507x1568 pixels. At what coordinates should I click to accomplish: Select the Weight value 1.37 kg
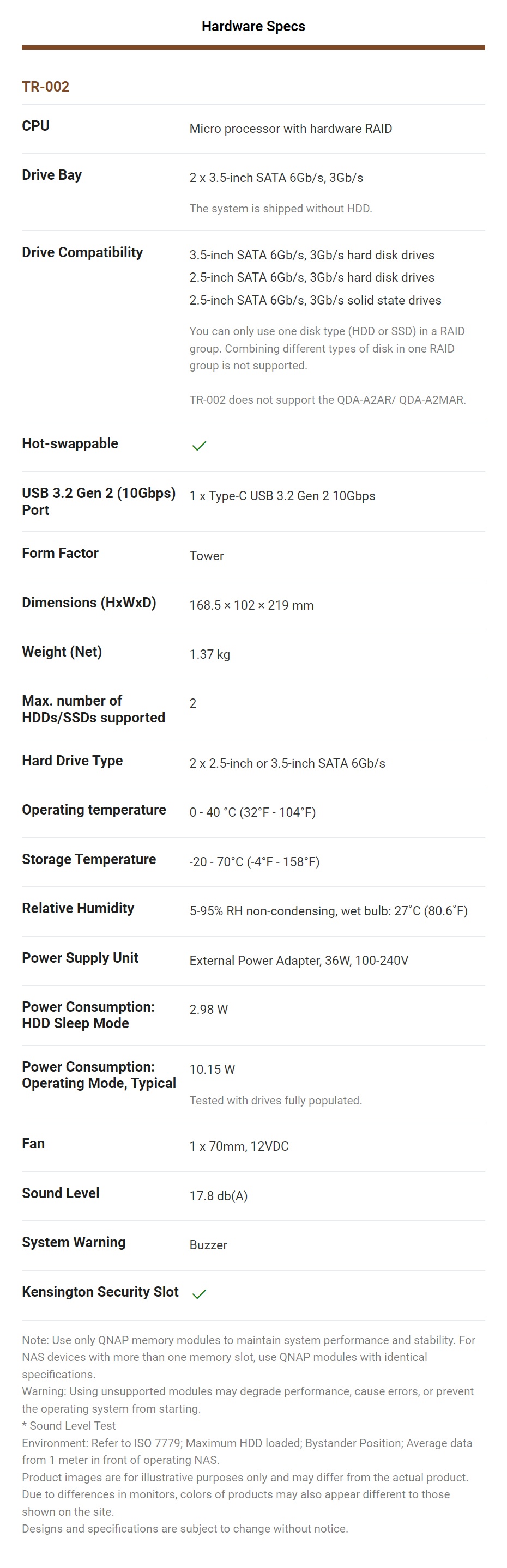210,654
